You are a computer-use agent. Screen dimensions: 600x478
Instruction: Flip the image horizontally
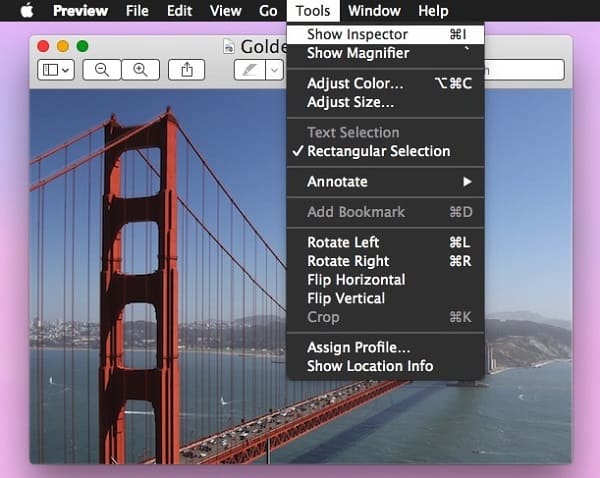tap(356, 280)
